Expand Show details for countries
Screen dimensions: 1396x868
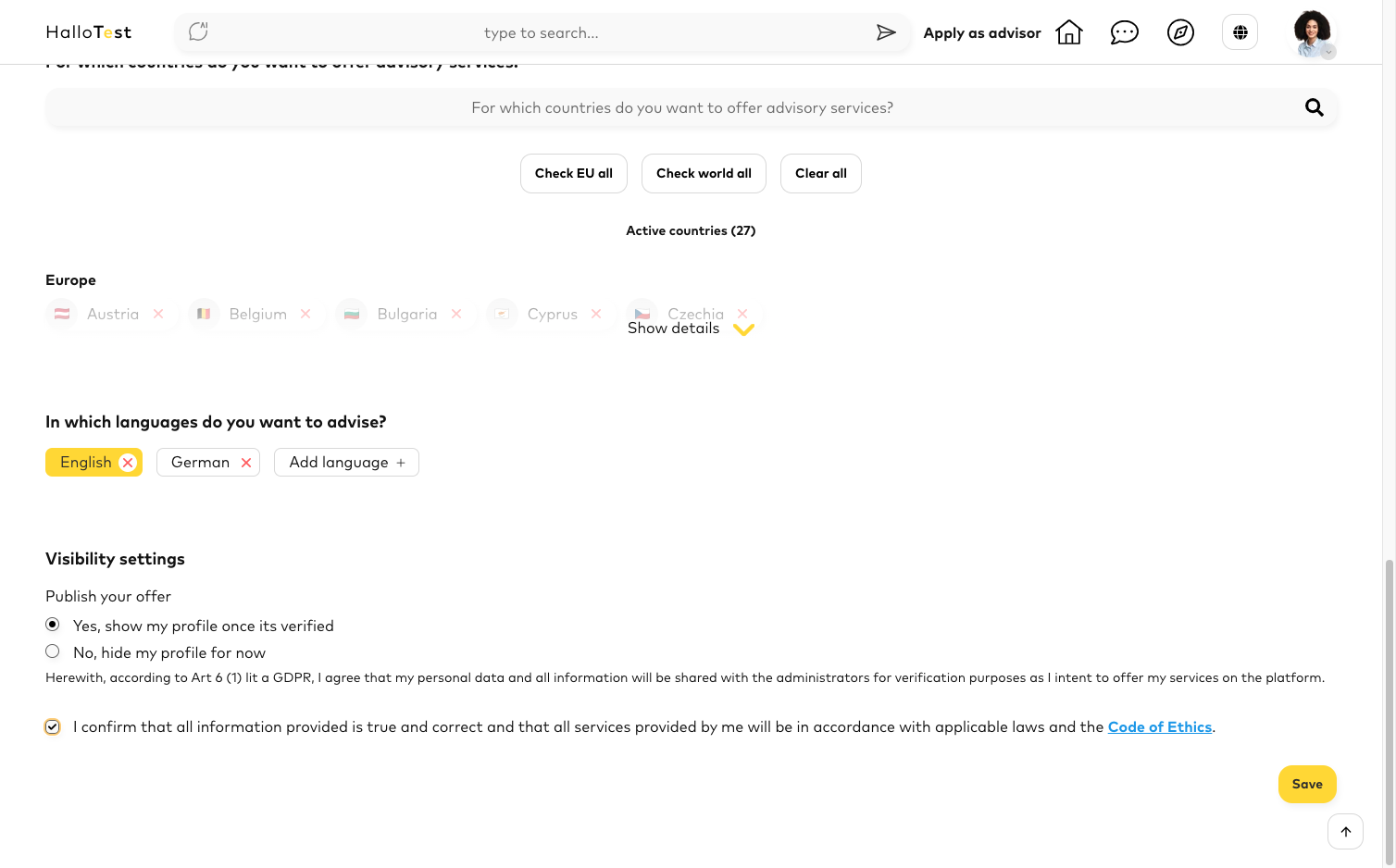click(691, 329)
